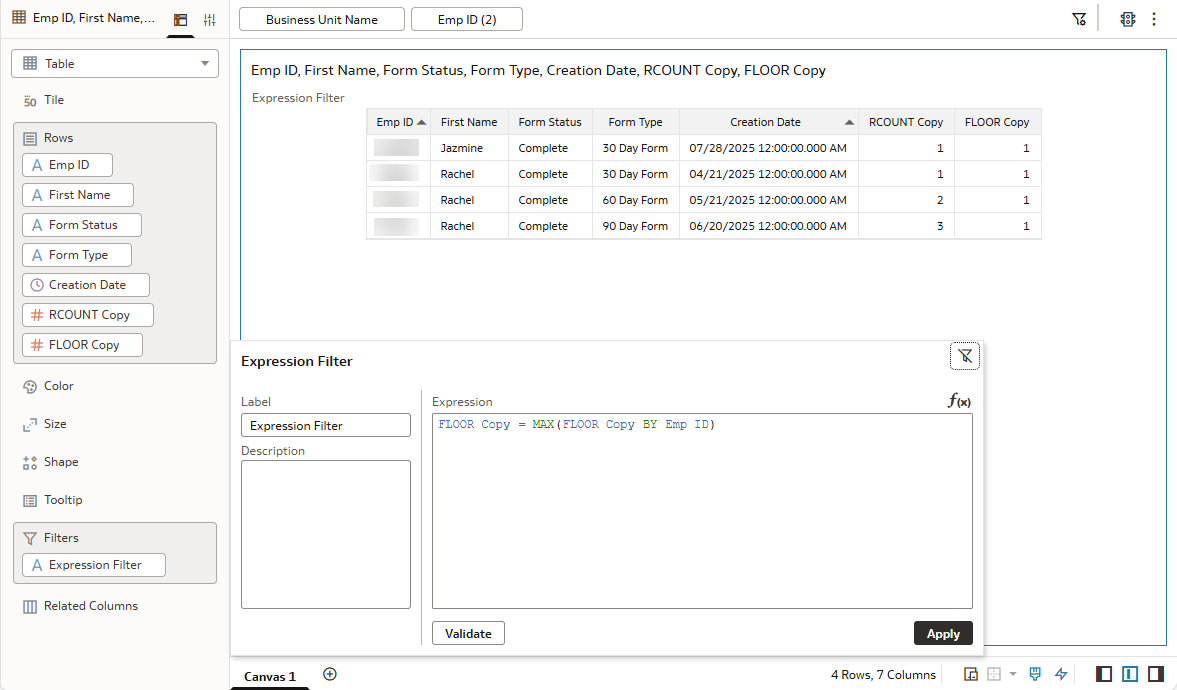Click the Shape section icon
1177x690 pixels.
(30, 463)
